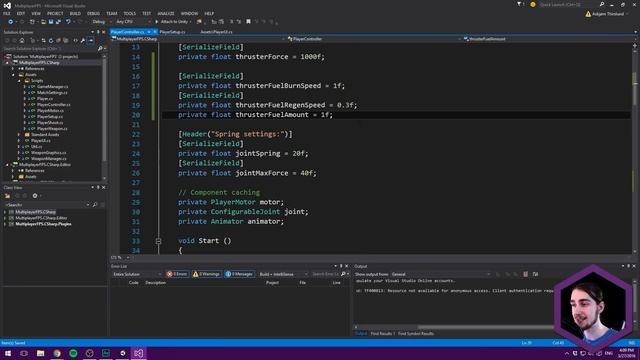
Task: Collapse the Start method outline box
Action: point(158,241)
